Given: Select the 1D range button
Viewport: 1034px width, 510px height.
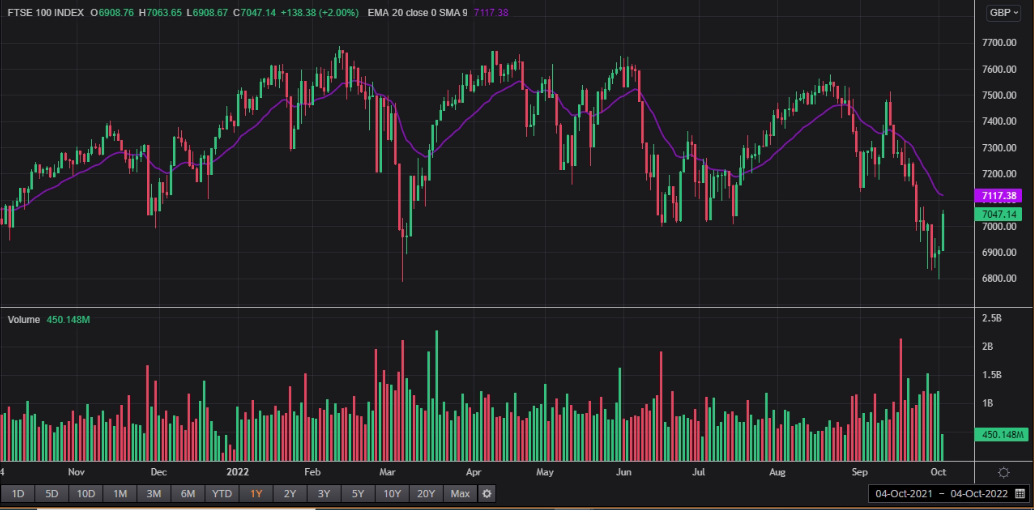Looking at the screenshot, I should coord(18,494).
